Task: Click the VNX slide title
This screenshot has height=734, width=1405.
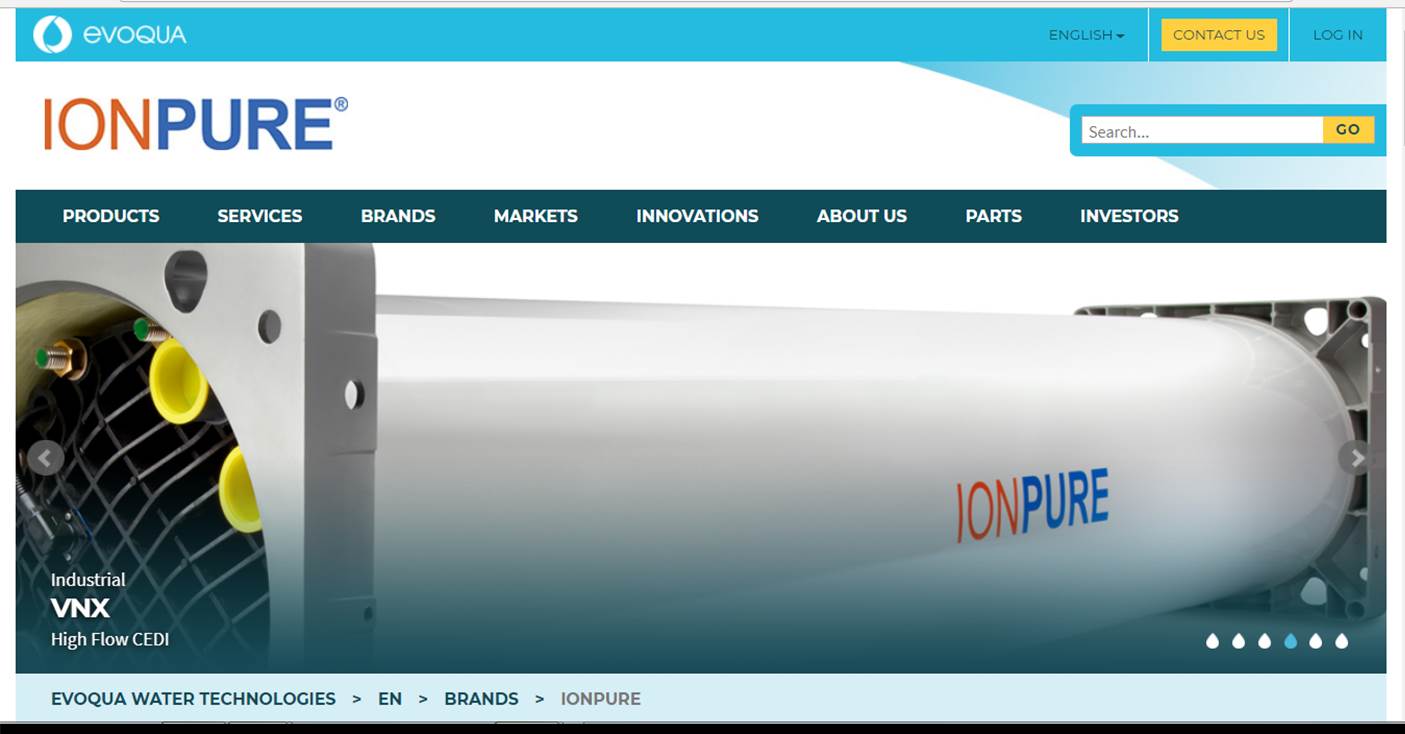Action: pos(80,608)
